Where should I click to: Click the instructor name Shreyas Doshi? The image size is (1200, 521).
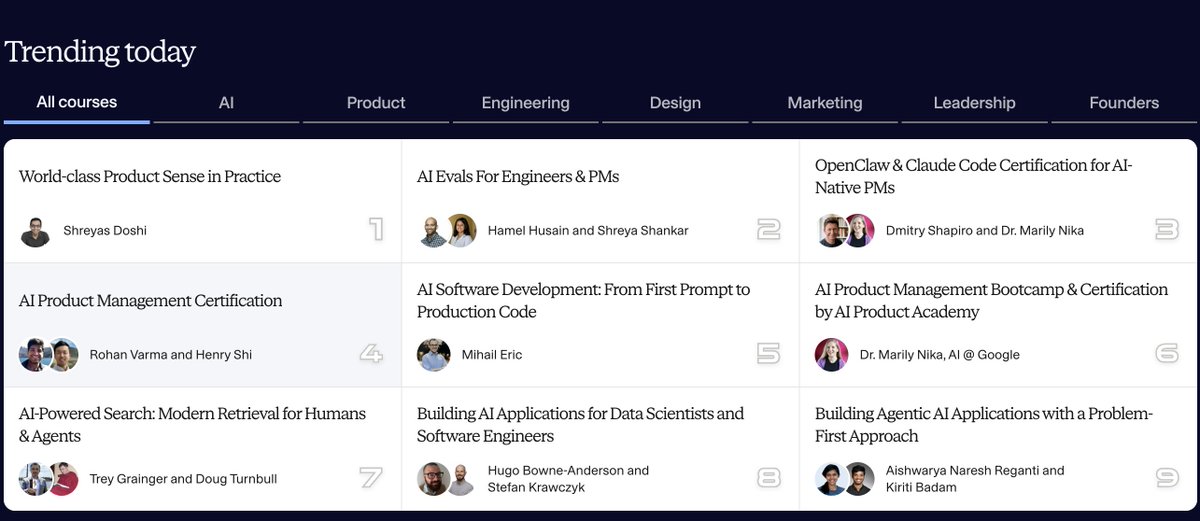[x=105, y=231]
